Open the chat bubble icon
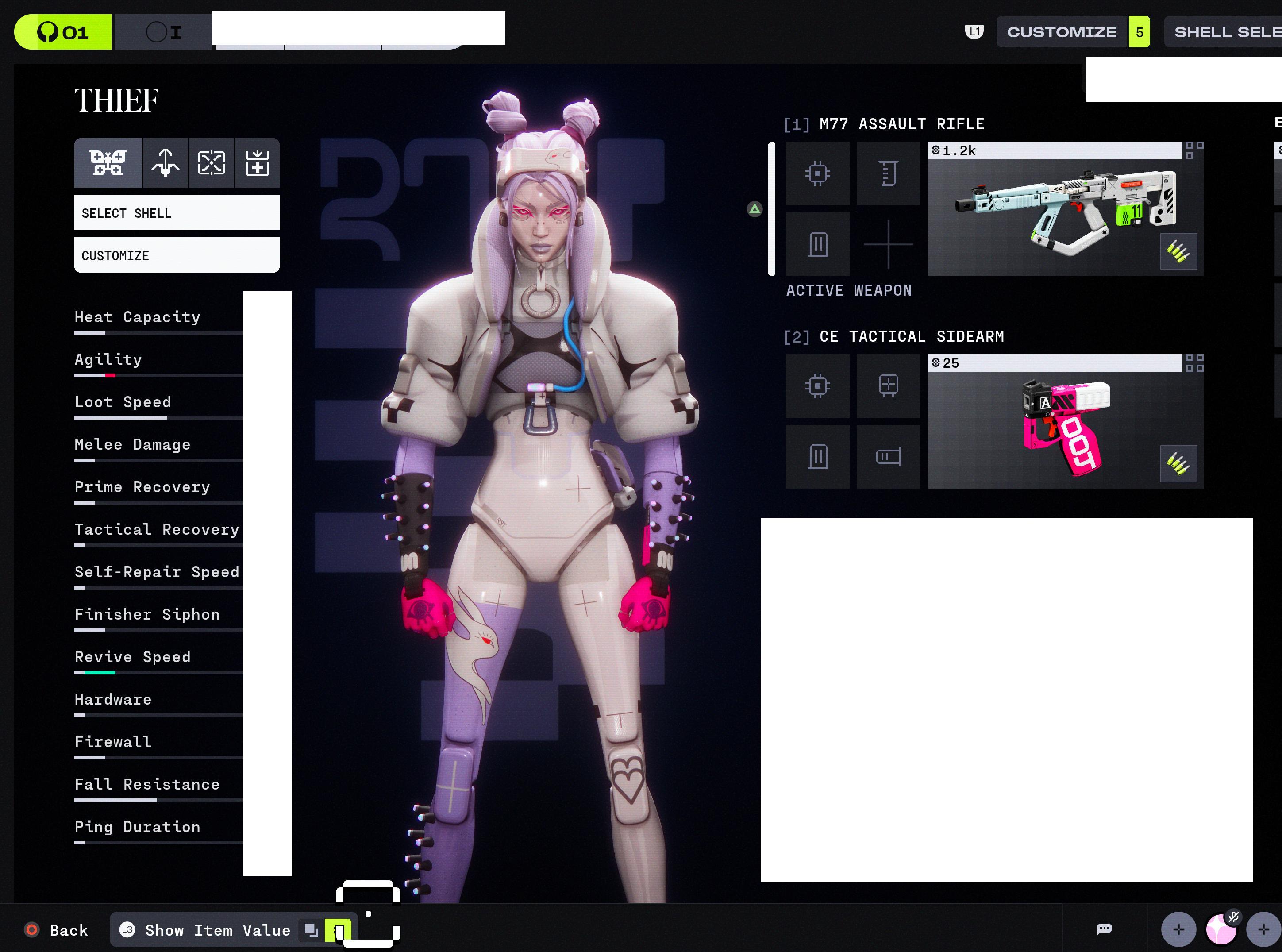Image resolution: width=1282 pixels, height=952 pixels. pos(1104,929)
